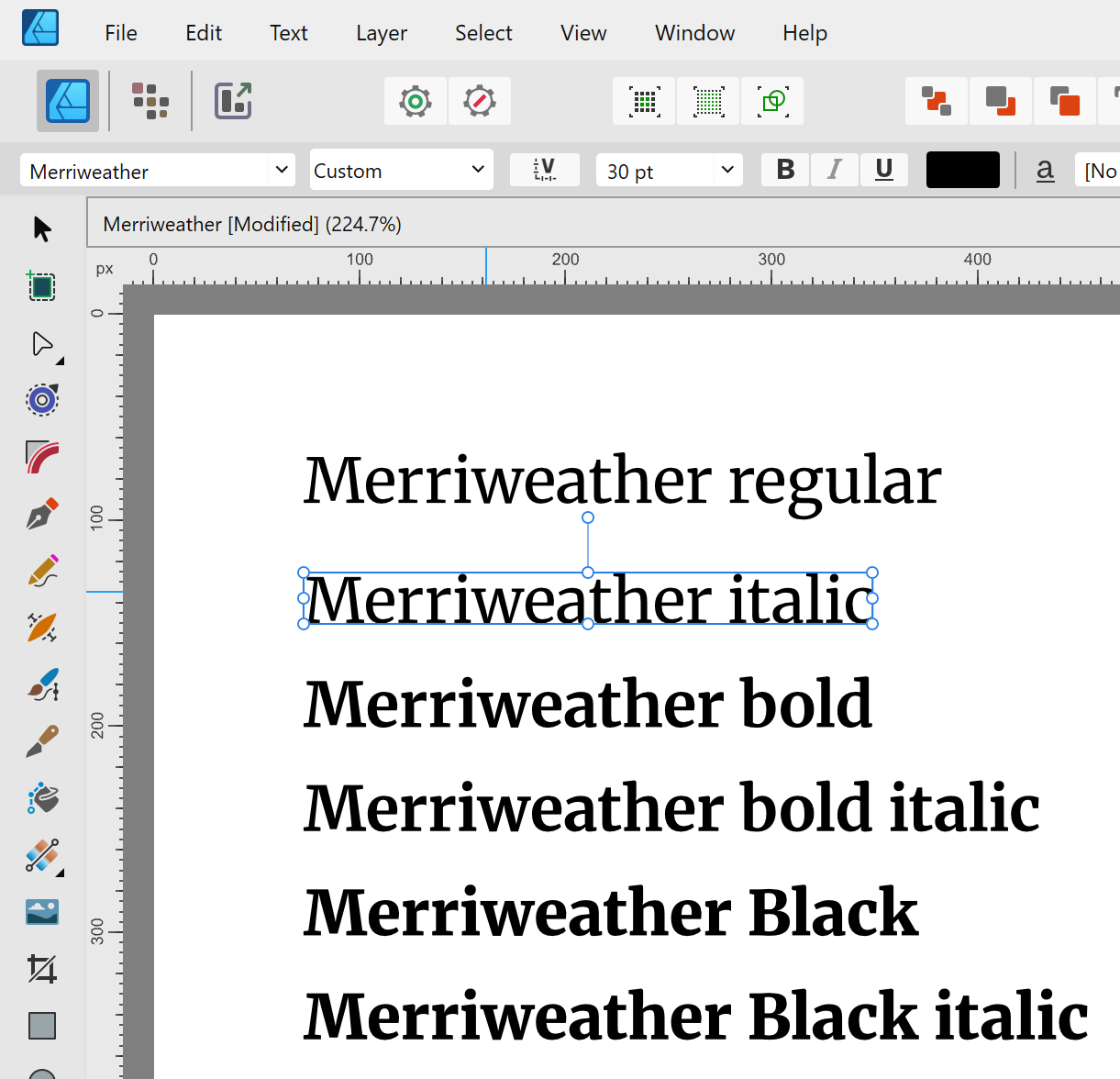Select the Move tool arrow
Screen dimensions: 1120x1079
42,228
